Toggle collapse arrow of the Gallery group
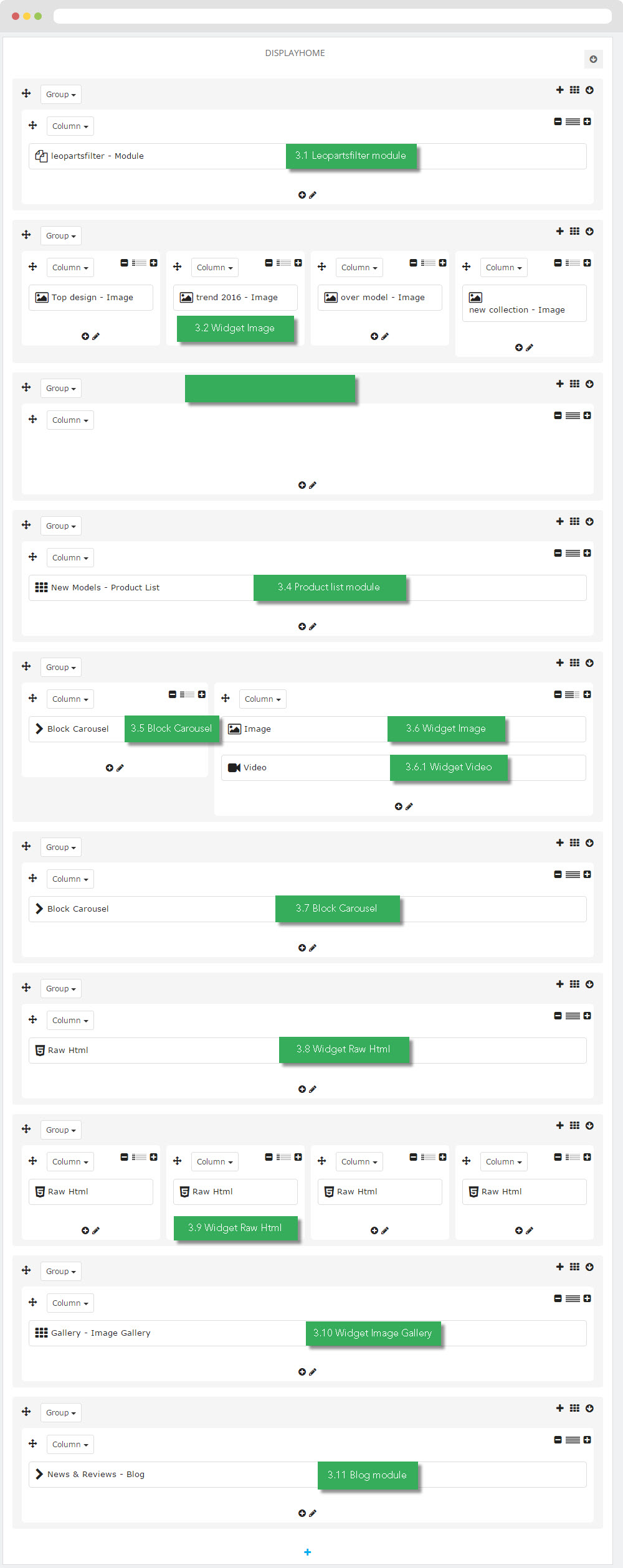The height and width of the screenshot is (1568, 623). 589,1267
